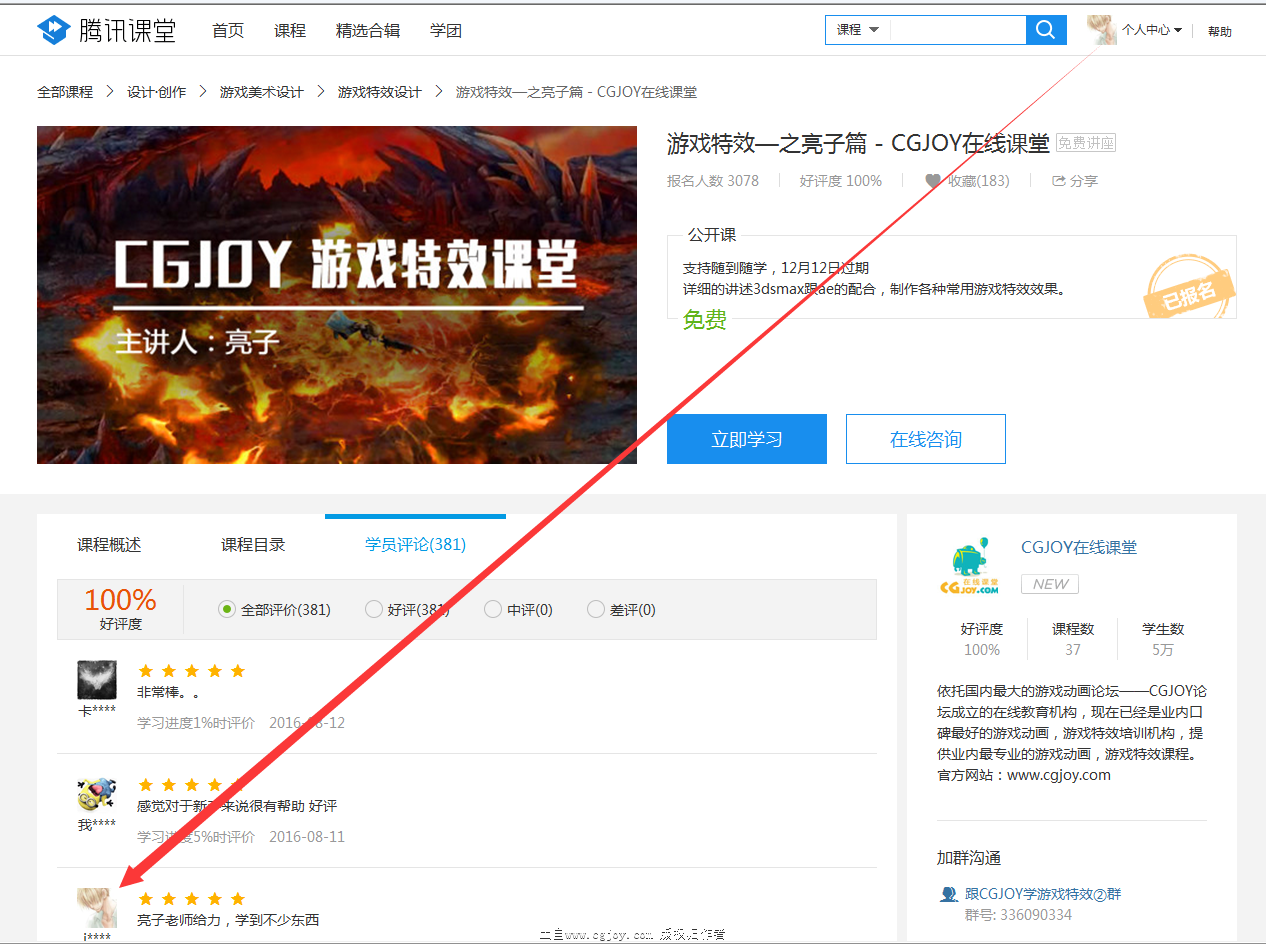Favorite the course via the heart 收藏 icon

click(933, 181)
